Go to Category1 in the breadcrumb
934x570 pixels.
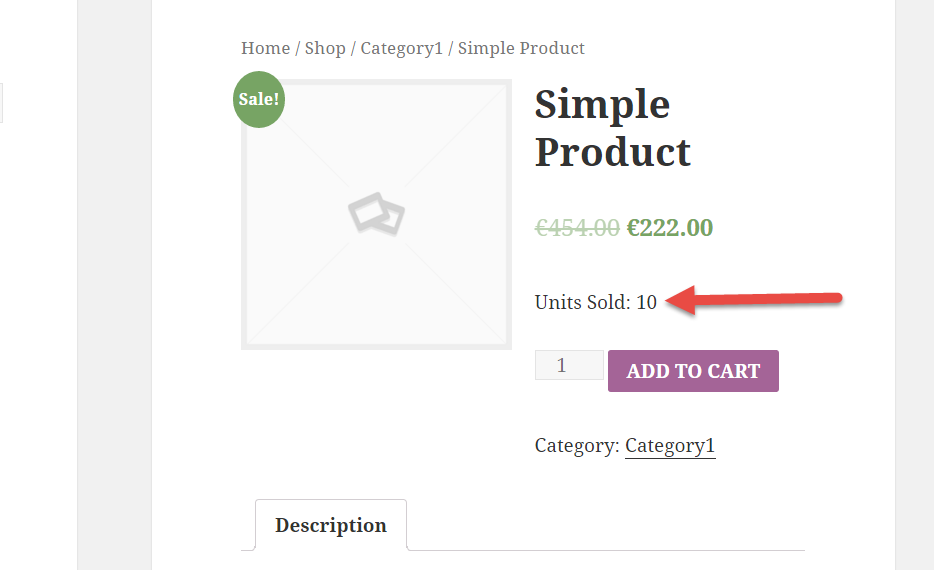point(401,48)
